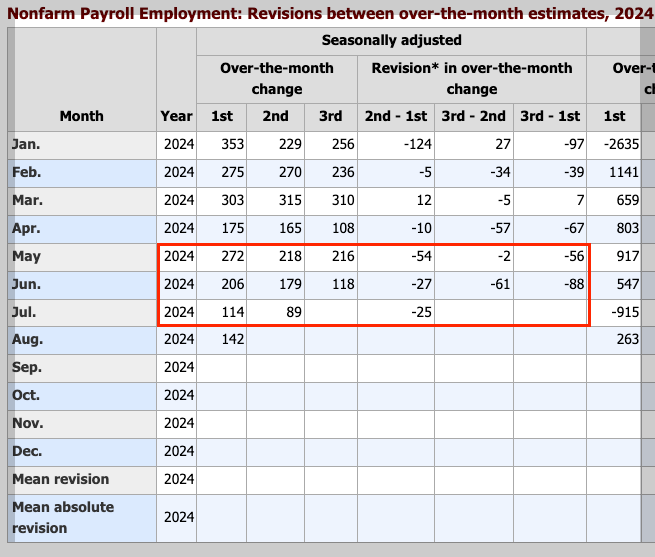Click February's third estimate 236

(x=343, y=172)
